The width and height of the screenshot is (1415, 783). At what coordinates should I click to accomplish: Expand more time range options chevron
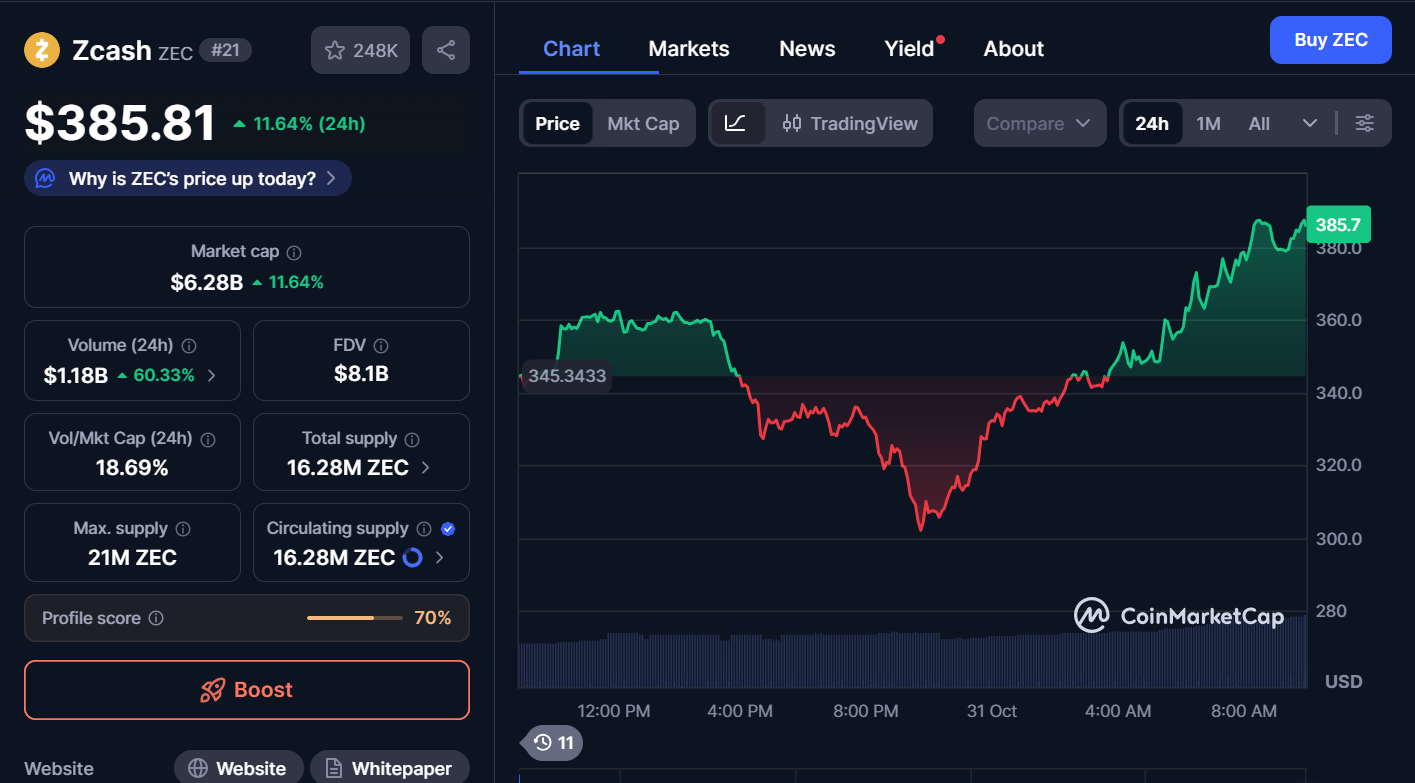(x=1310, y=123)
